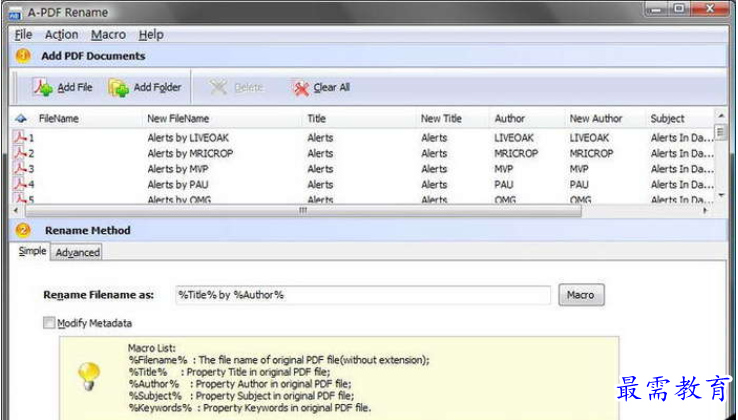Click in the Rename Filename as field
The image size is (738, 420).
(363, 295)
